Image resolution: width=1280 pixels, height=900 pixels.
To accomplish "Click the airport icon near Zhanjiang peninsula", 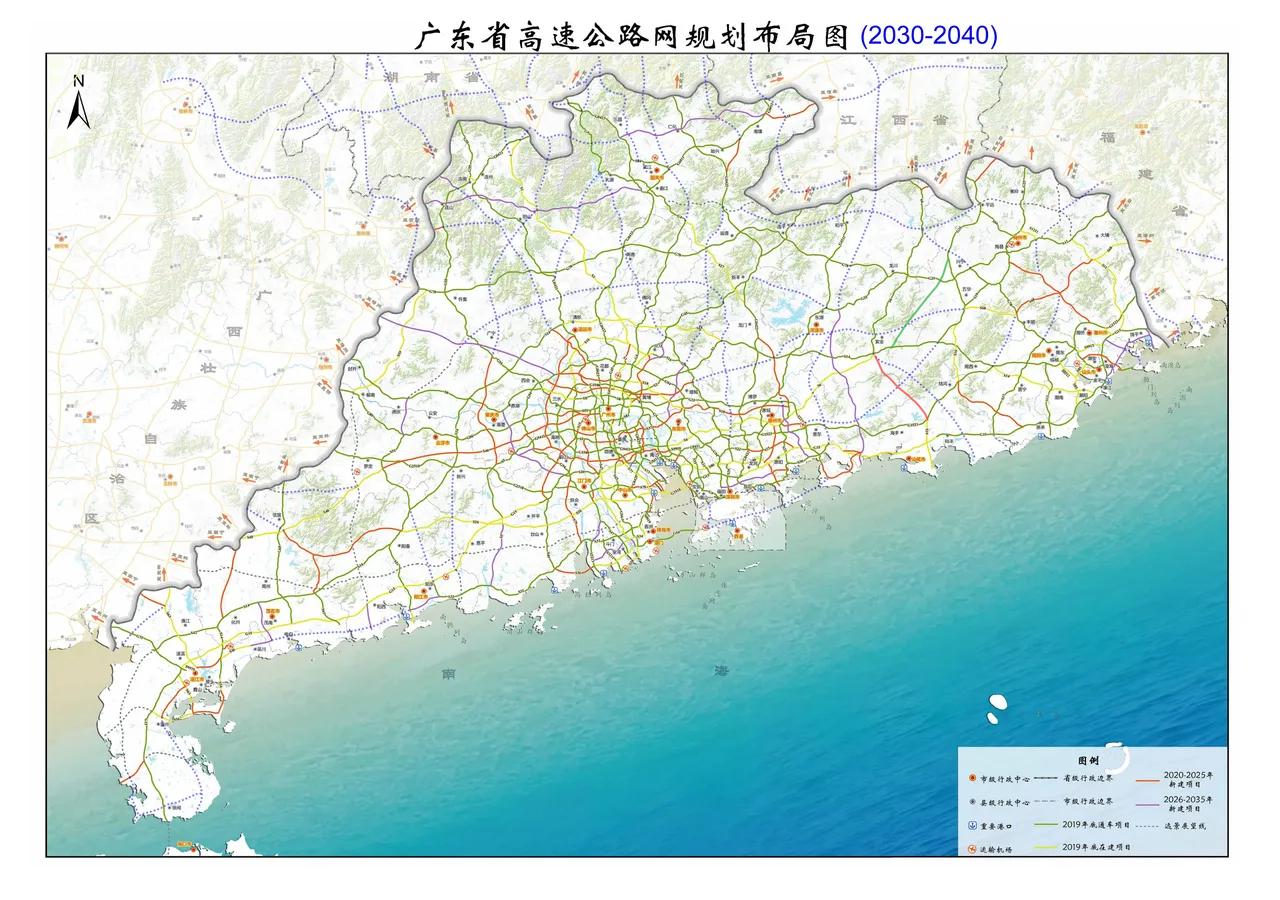I will point(187,681).
